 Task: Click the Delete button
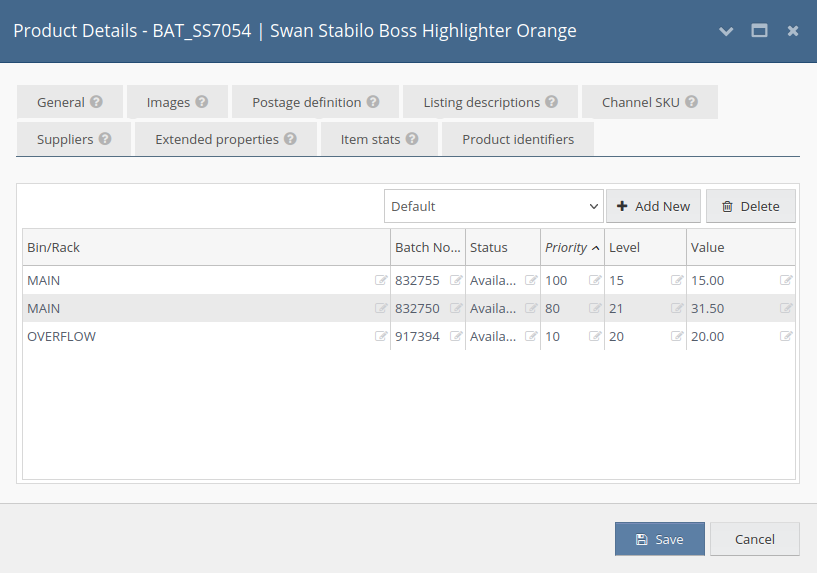coord(751,206)
